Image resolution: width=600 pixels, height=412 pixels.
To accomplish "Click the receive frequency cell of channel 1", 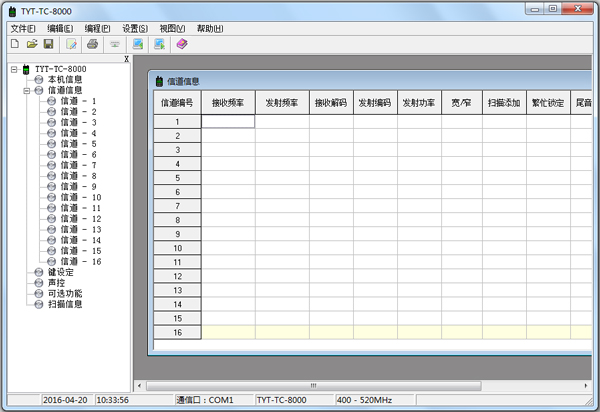I will point(228,122).
